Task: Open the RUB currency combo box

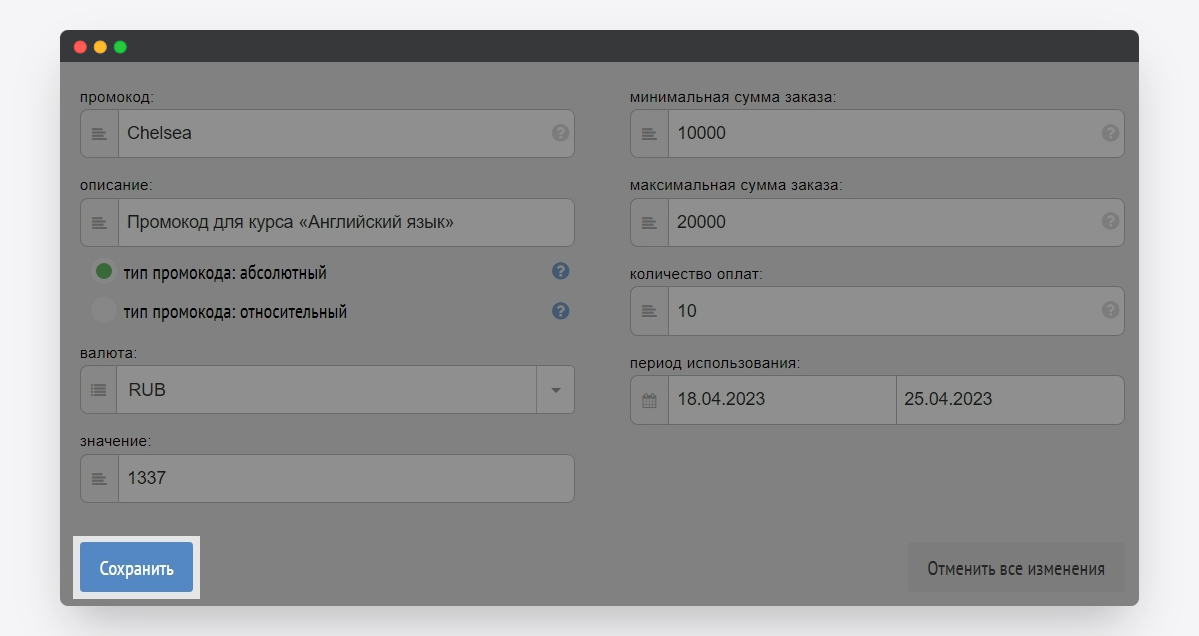Action: [x=325, y=390]
